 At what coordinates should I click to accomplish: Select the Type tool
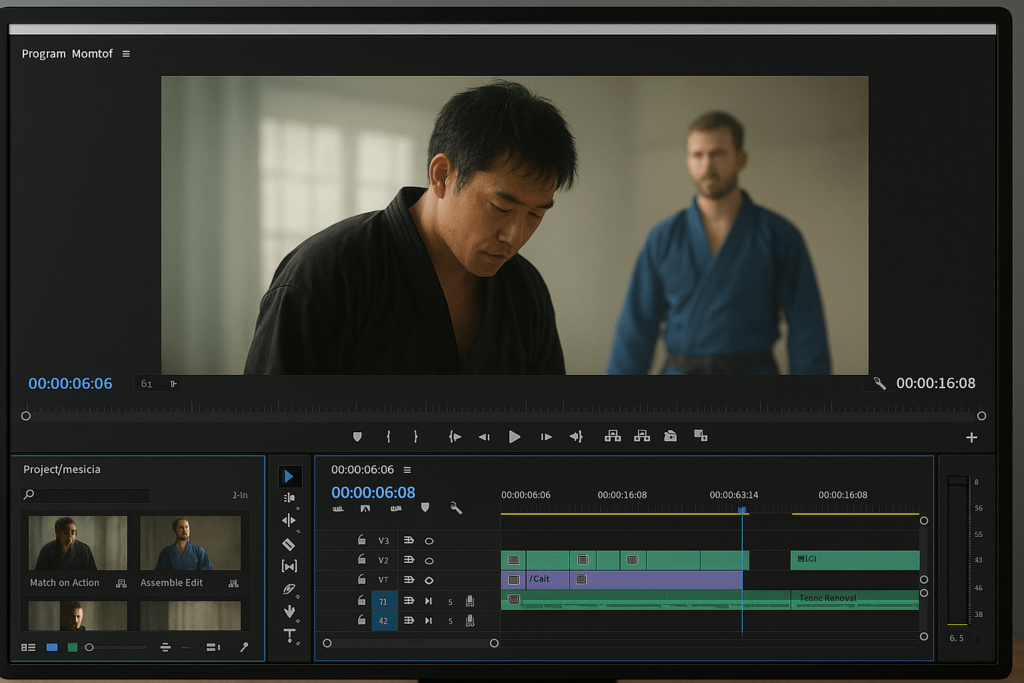pos(289,631)
